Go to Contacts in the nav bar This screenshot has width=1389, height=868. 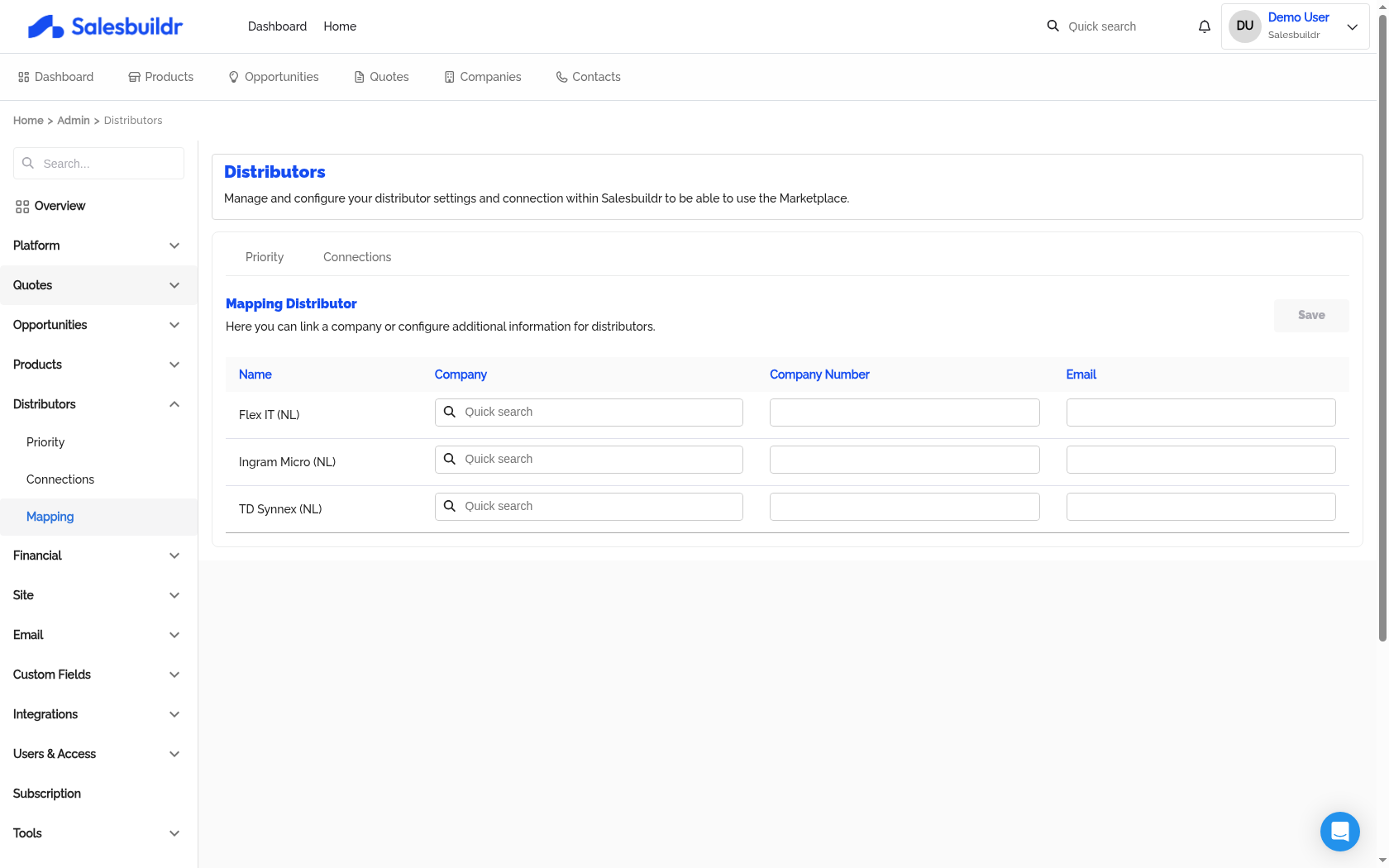pyautogui.click(x=588, y=77)
